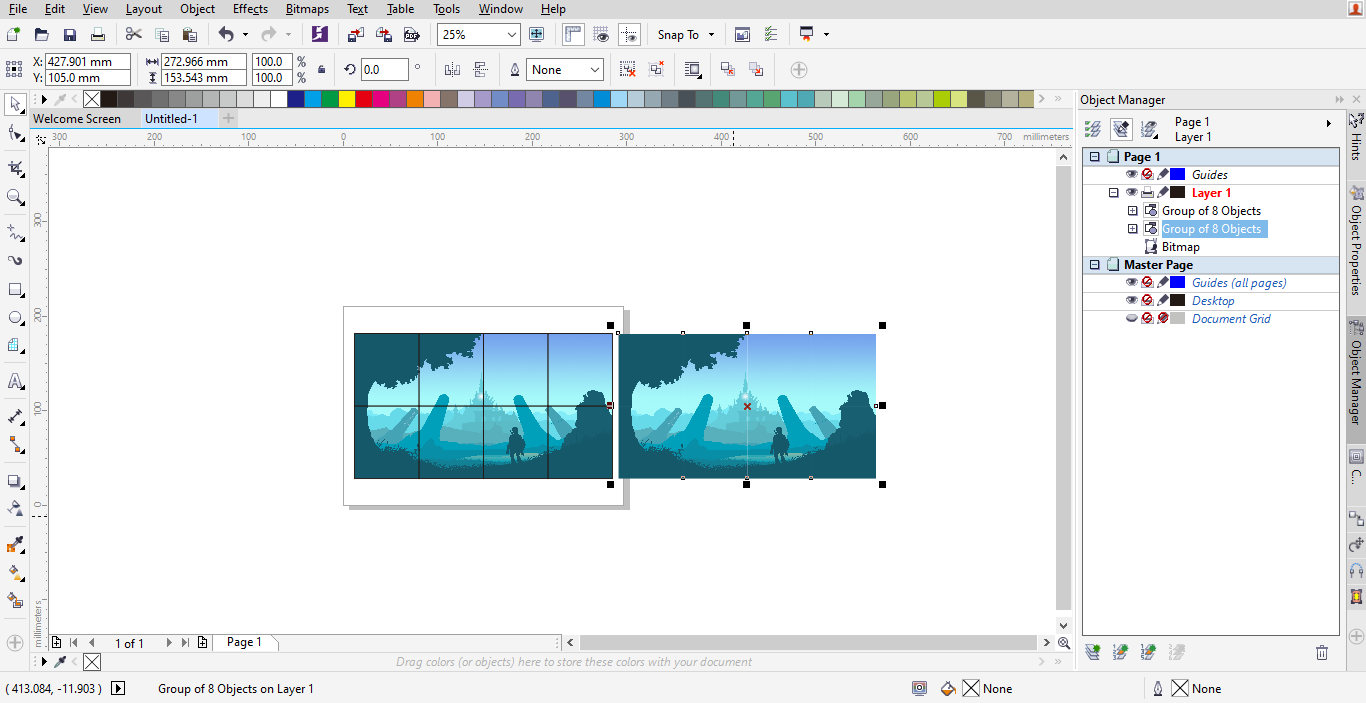The width and height of the screenshot is (1366, 703).
Task: Collapse the Master Page tree node
Action: click(1094, 265)
